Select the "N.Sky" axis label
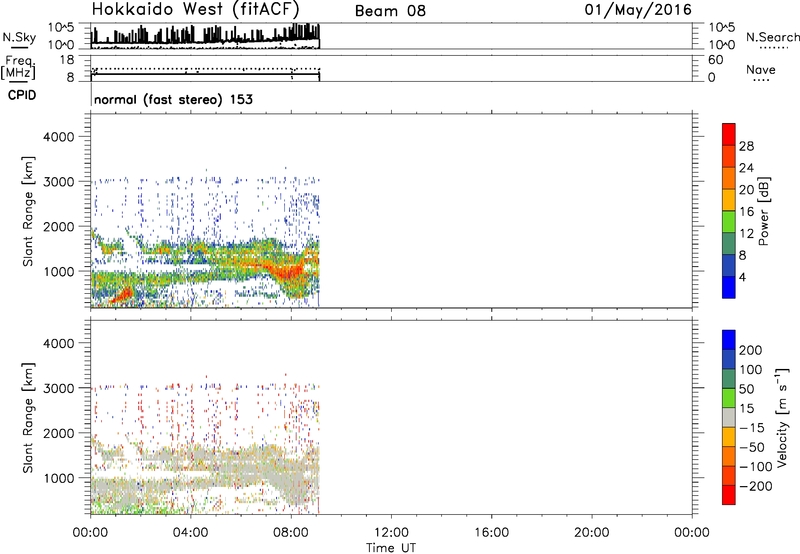This screenshot has width=800, height=554. (x=19, y=38)
